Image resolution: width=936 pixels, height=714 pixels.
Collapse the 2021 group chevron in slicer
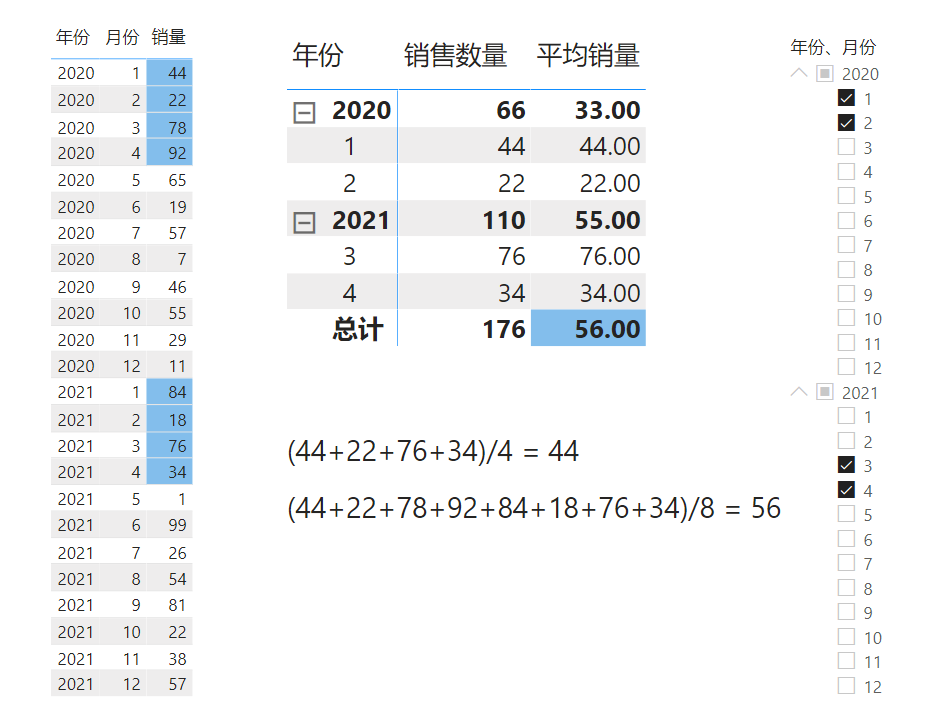[x=798, y=392]
